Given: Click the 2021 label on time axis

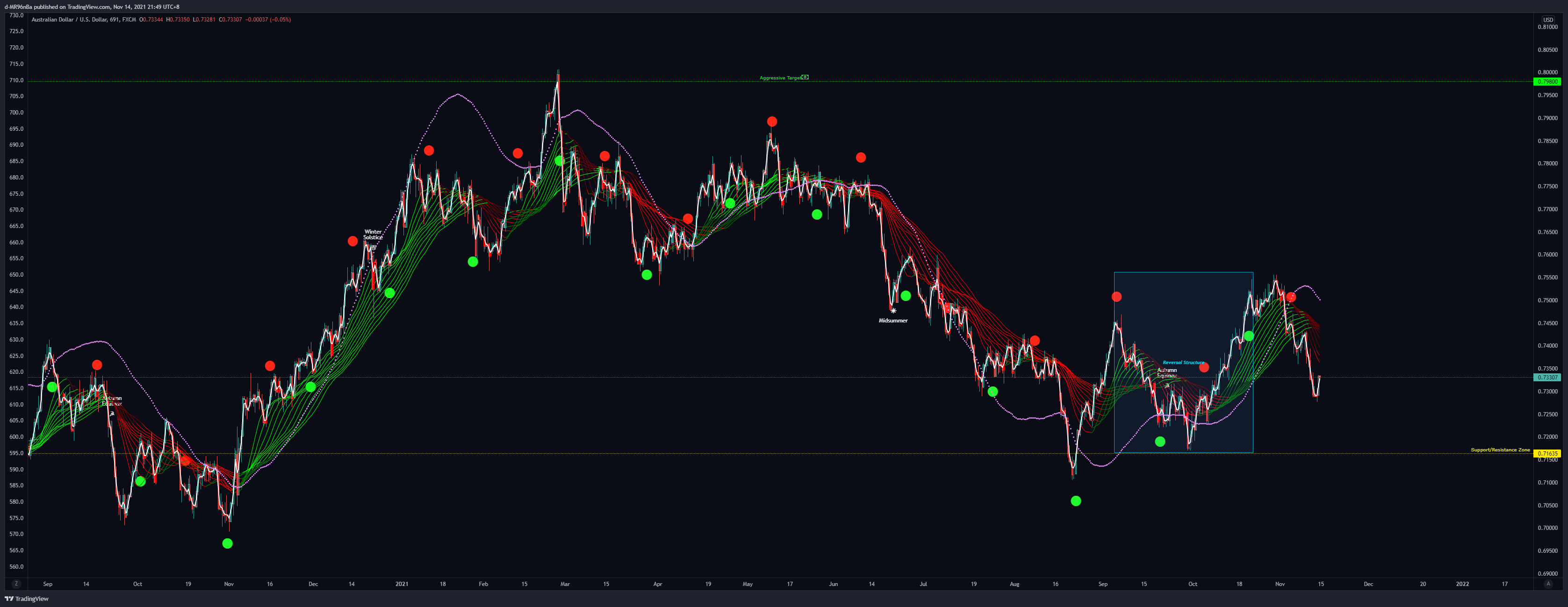Looking at the screenshot, I should 402,584.
